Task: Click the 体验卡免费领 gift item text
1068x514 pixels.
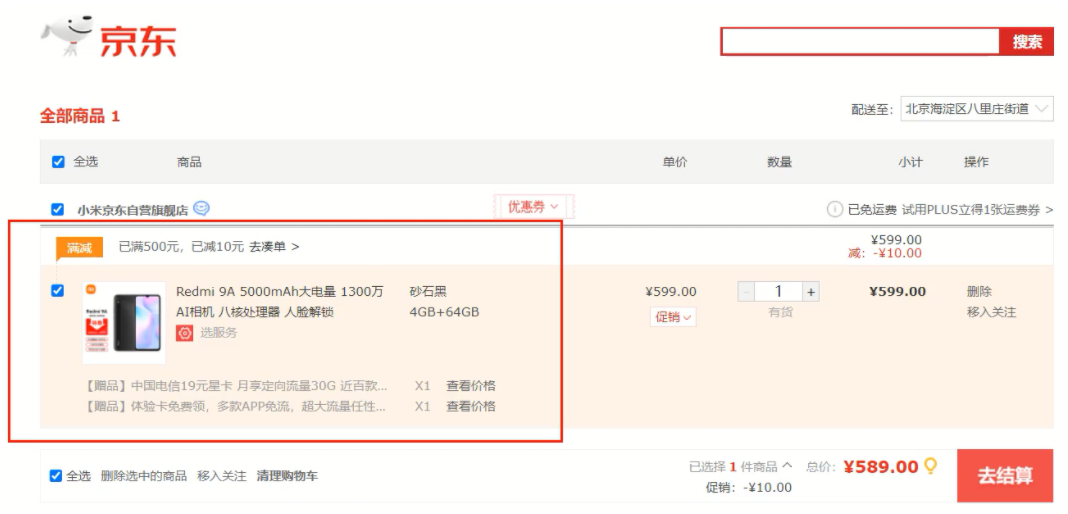Action: (236, 406)
